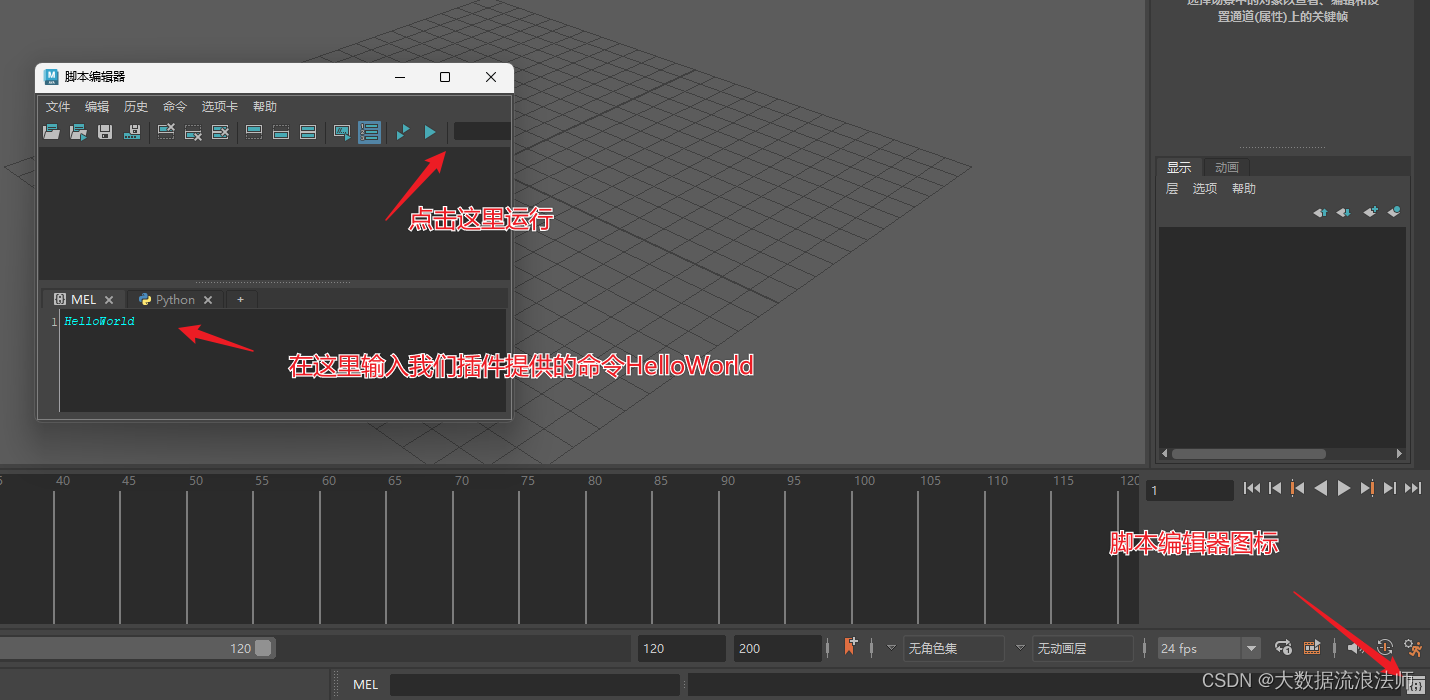Click the current frame field showing 1
Image resolution: width=1430 pixels, height=700 pixels.
click(1190, 490)
